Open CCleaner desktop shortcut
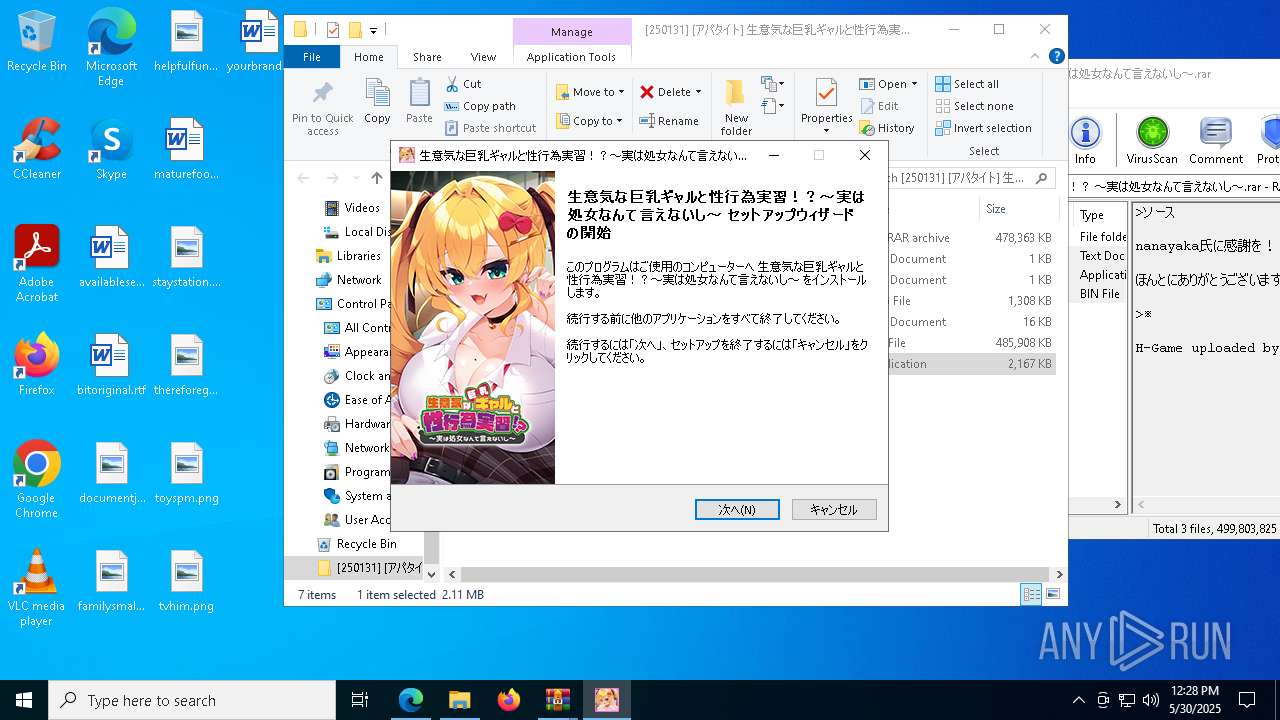 pyautogui.click(x=37, y=149)
